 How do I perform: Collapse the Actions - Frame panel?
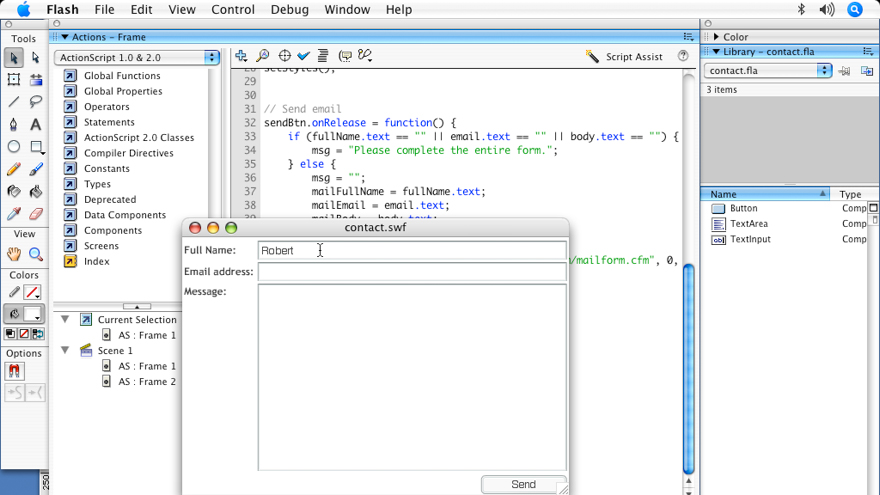click(x=65, y=37)
